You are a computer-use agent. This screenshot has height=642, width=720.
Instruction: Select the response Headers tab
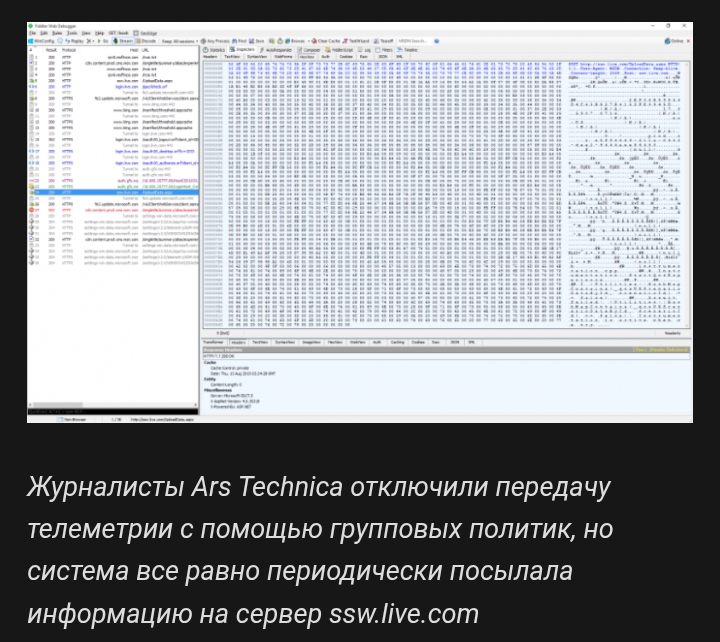pos(238,342)
